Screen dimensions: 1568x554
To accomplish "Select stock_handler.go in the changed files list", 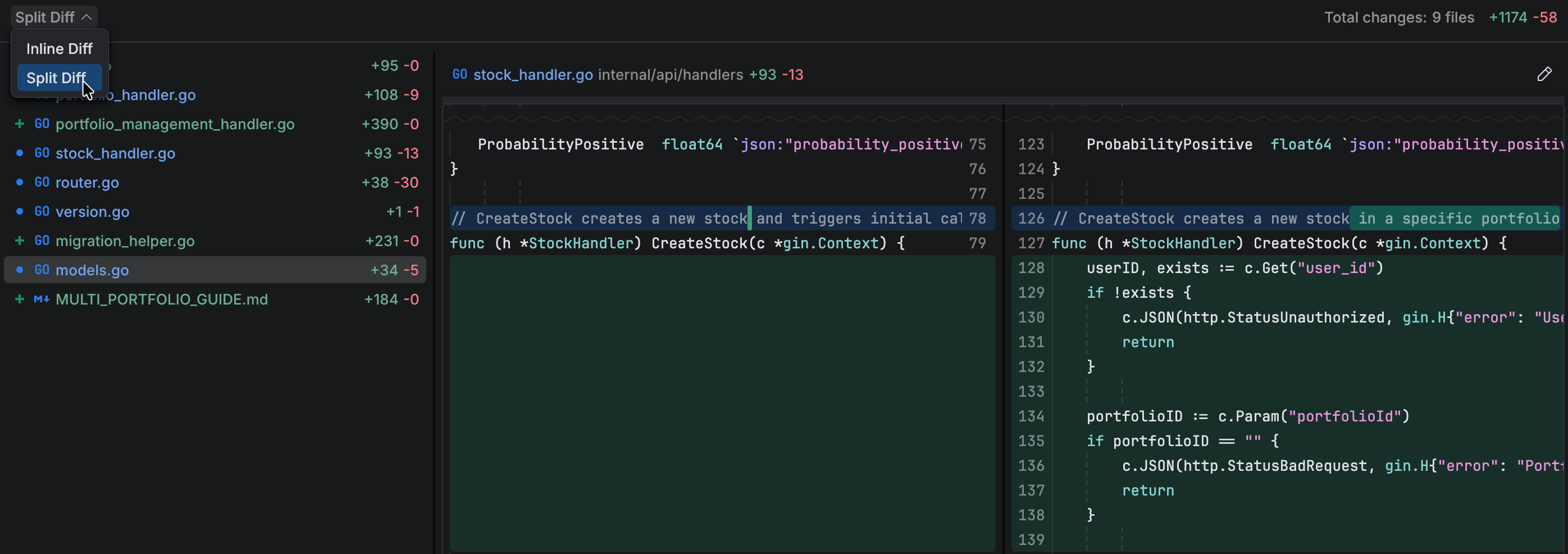I will tap(115, 153).
